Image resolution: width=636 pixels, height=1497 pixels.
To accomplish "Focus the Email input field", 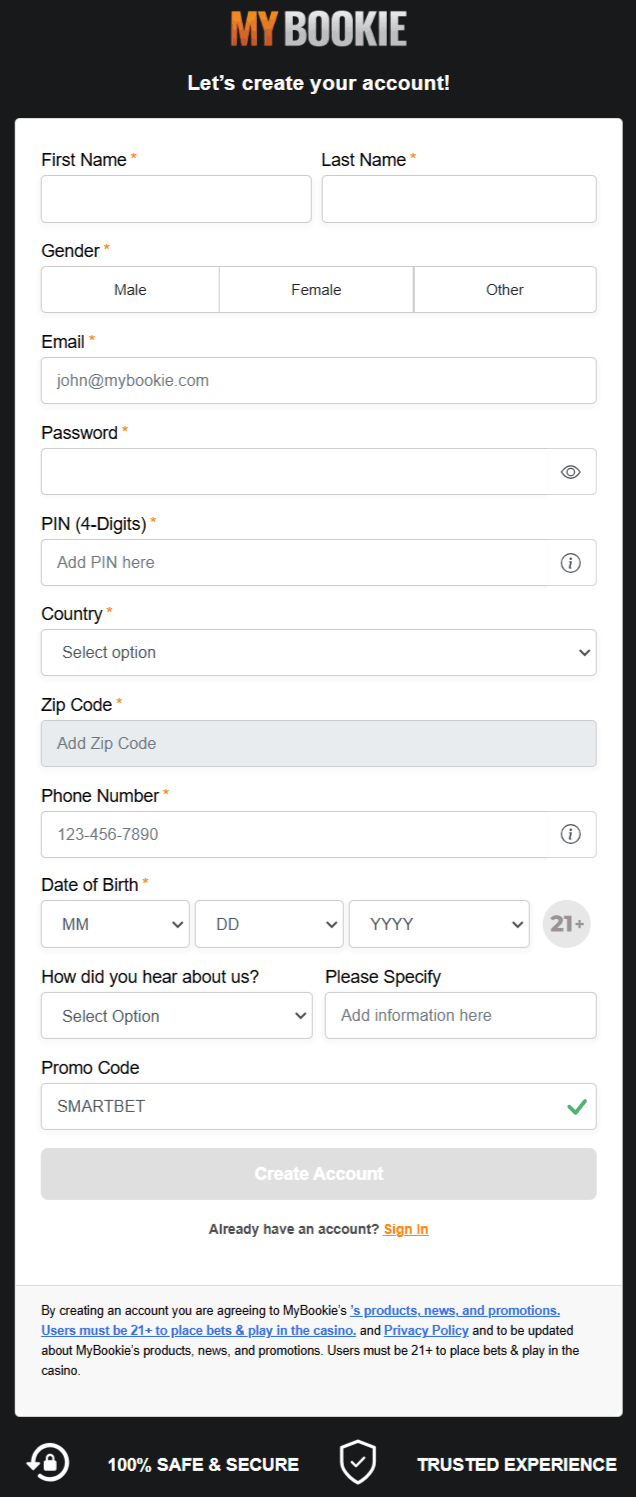I will 319,381.
